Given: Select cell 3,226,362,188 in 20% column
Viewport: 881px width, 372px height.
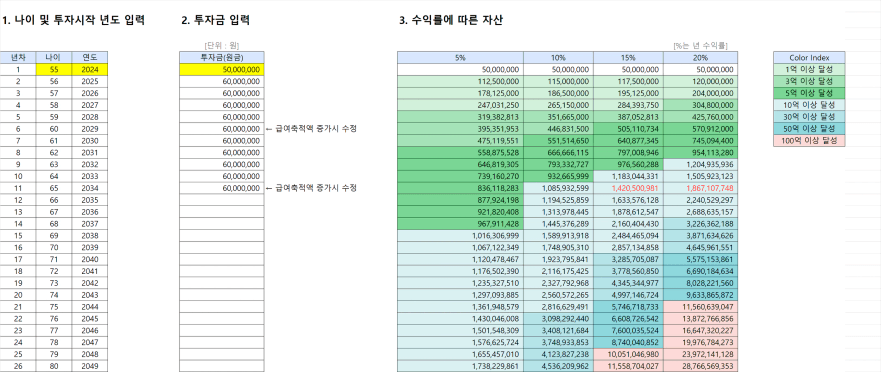Looking at the screenshot, I should pyautogui.click(x=701, y=224).
